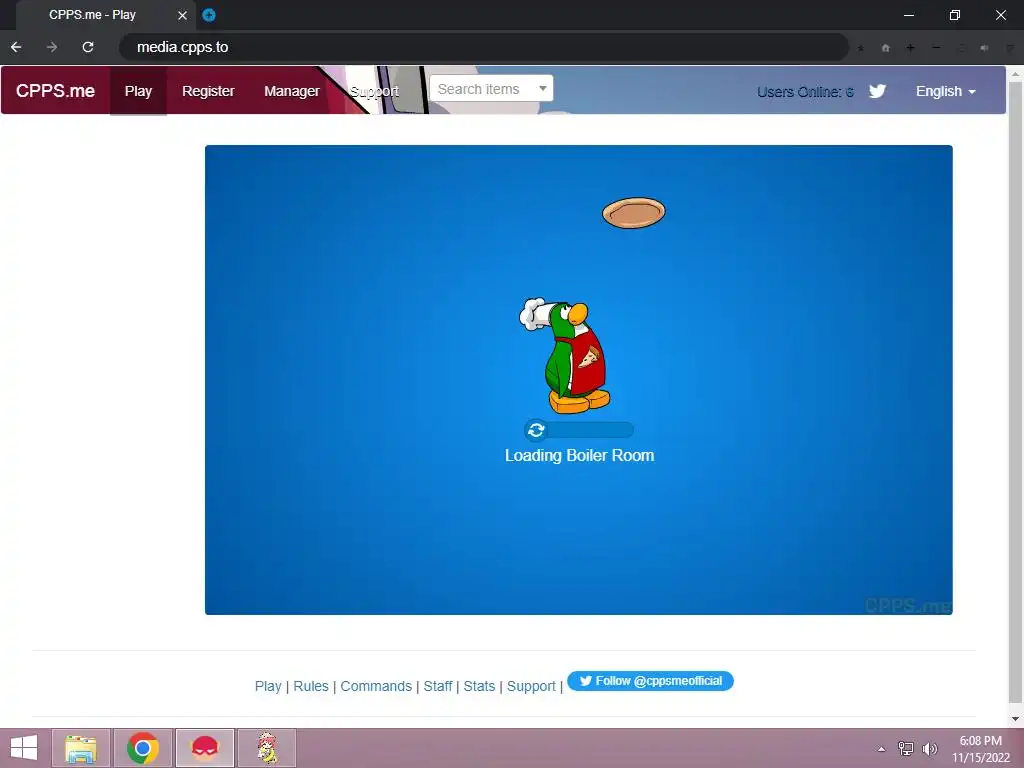This screenshot has height=768, width=1024.
Task: Click the media.cpps.to address bar
Action: [483, 47]
